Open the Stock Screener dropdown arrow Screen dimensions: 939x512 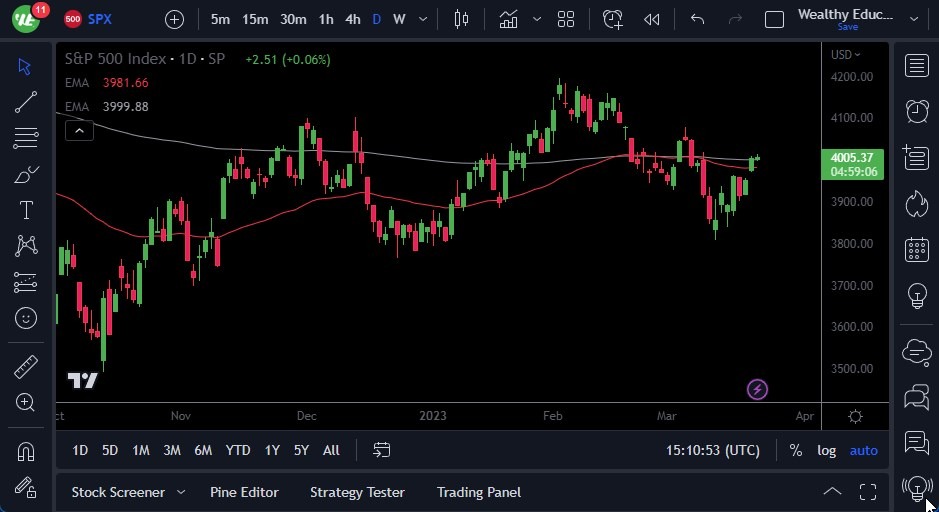181,492
